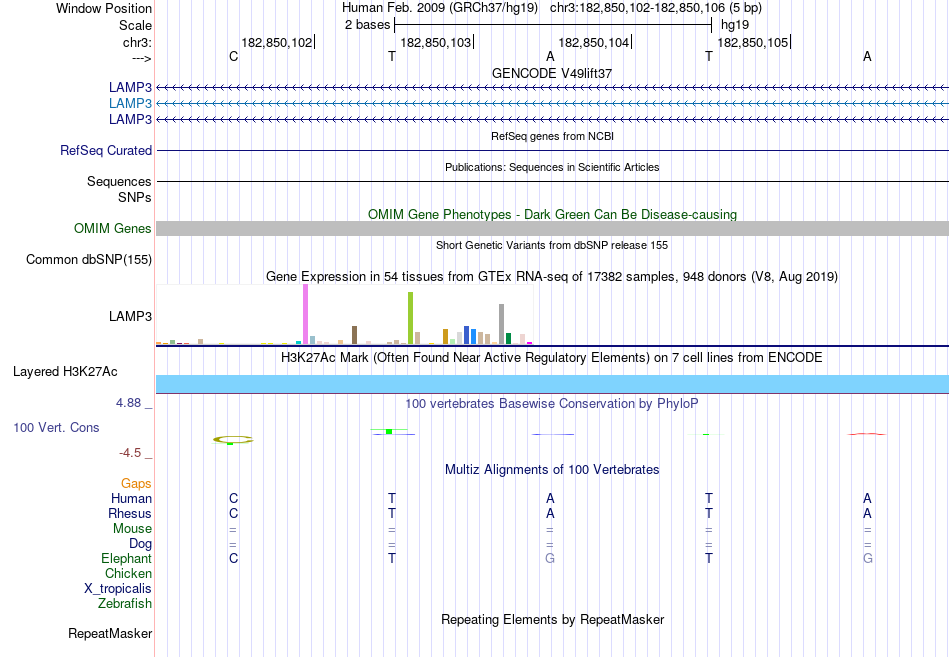Click the X_tropicalis alignment row label
950x657 pixels.
(x=118, y=589)
